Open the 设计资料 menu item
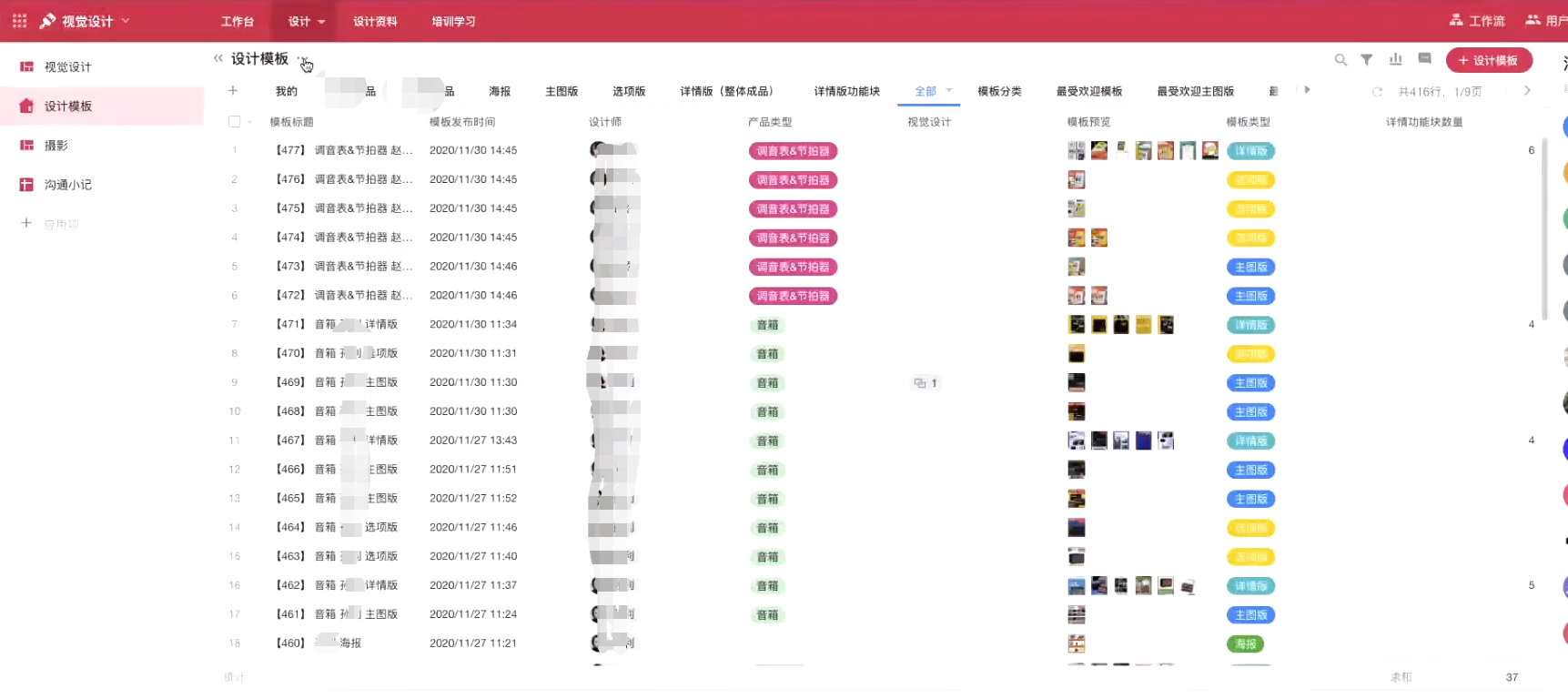This screenshot has height=699, width=1568. [375, 21]
